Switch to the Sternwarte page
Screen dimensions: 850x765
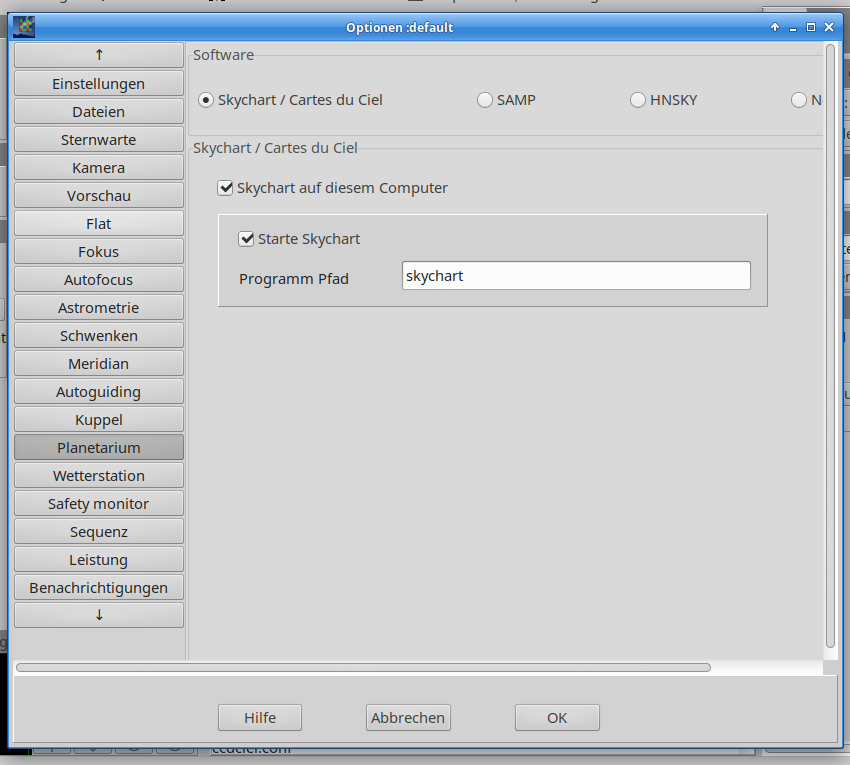click(99, 139)
